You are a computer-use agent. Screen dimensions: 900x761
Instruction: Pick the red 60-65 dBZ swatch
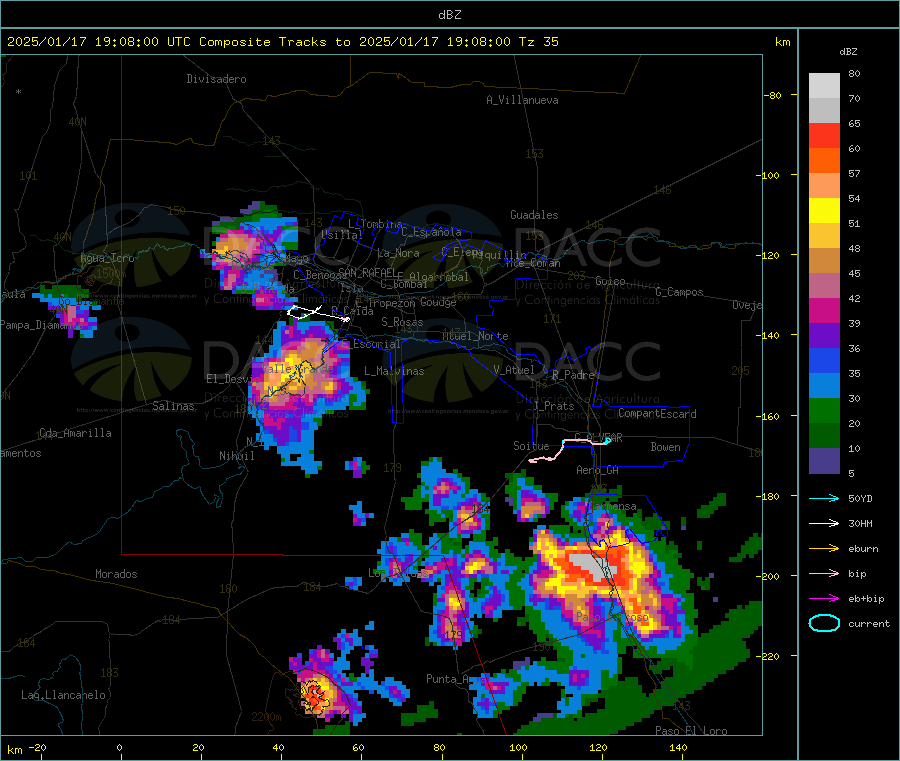(x=824, y=135)
